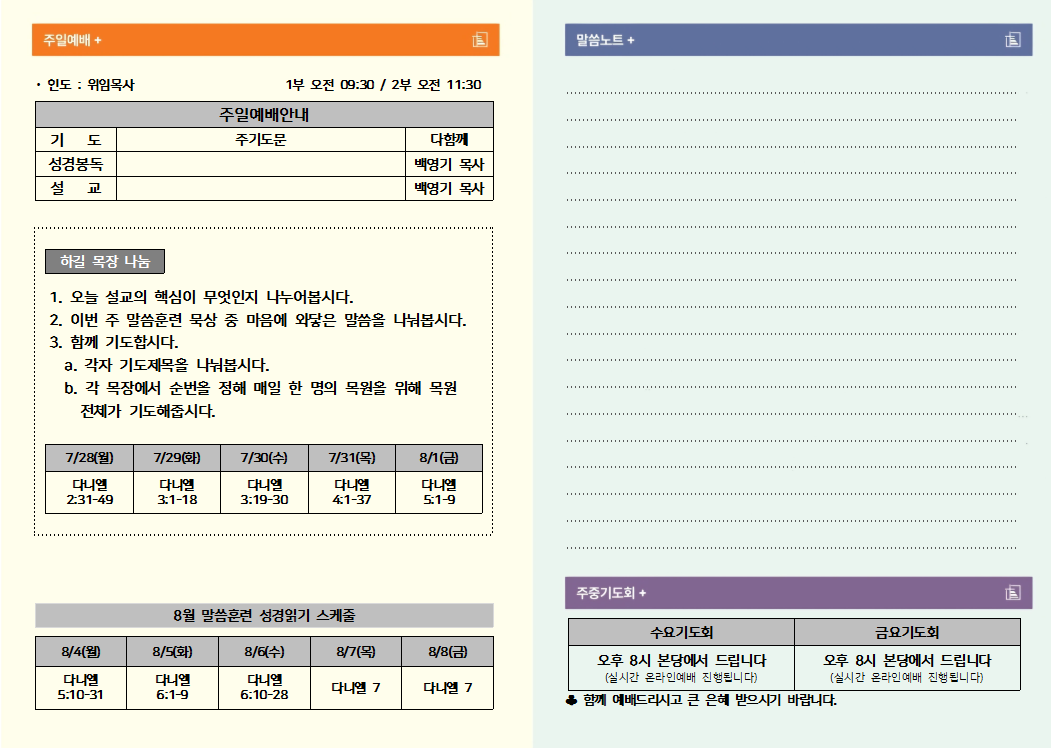
Task: Expand the 말씀노트 + section title
Action: point(605,40)
